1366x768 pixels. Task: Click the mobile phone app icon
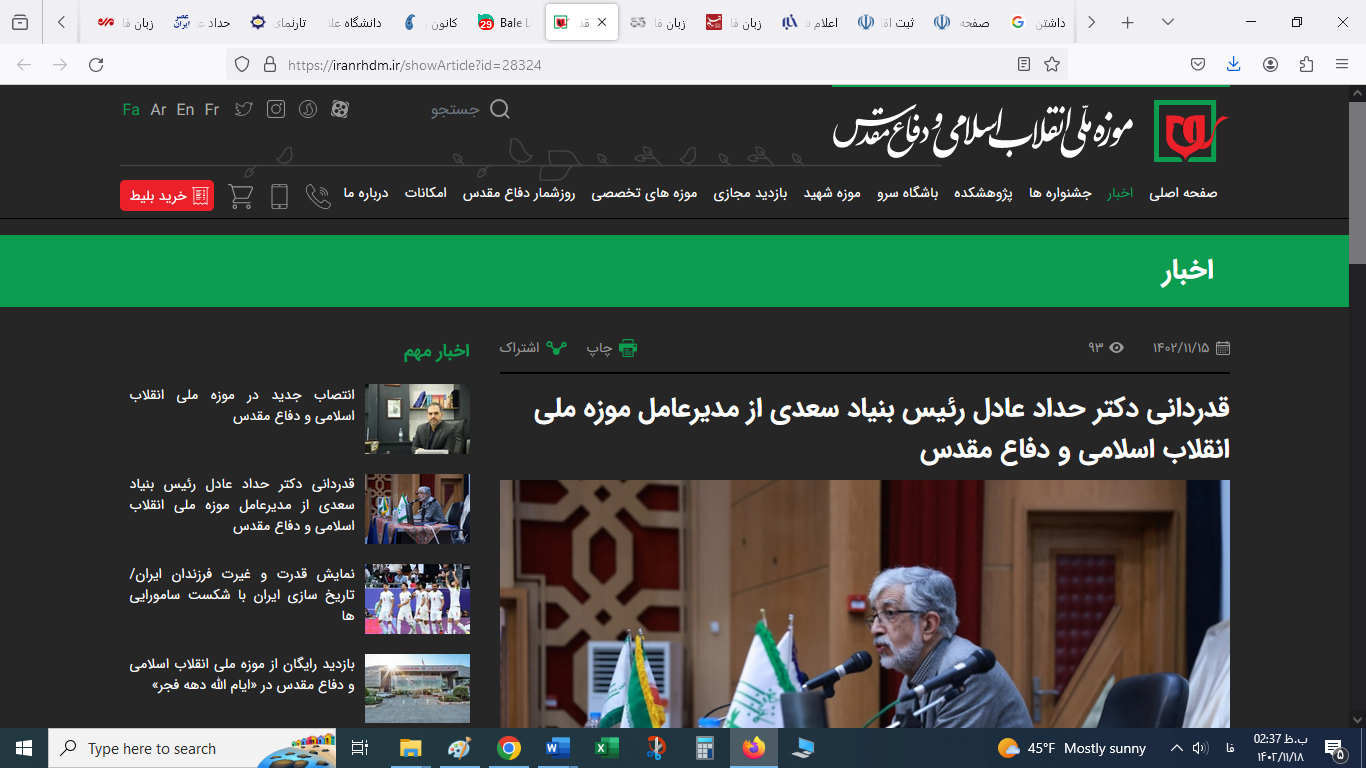[279, 196]
